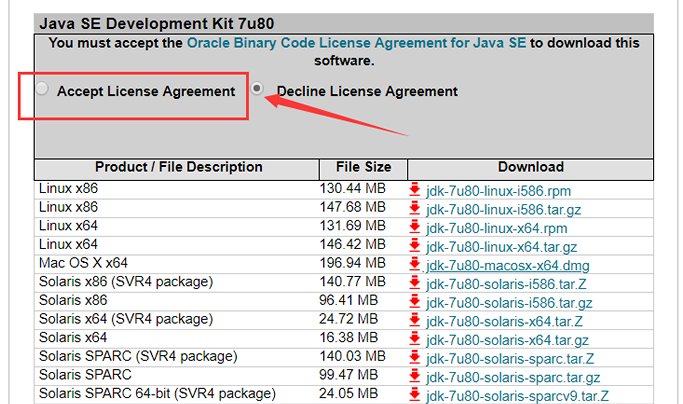Download jdk-7u80-solaris-i586.tar.Z link

pyautogui.click(x=506, y=284)
